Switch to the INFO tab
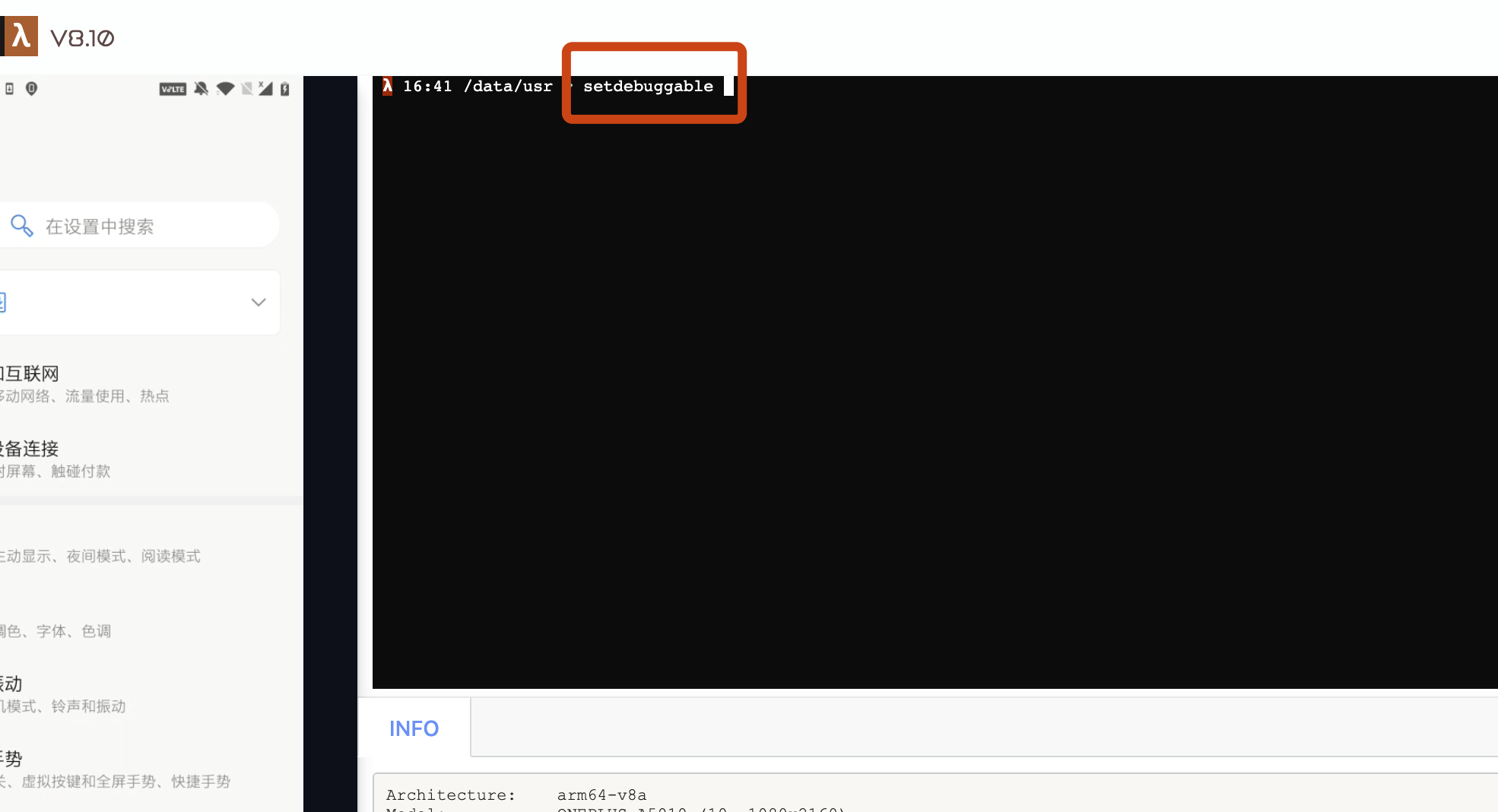The height and width of the screenshot is (812, 1498). [414, 728]
